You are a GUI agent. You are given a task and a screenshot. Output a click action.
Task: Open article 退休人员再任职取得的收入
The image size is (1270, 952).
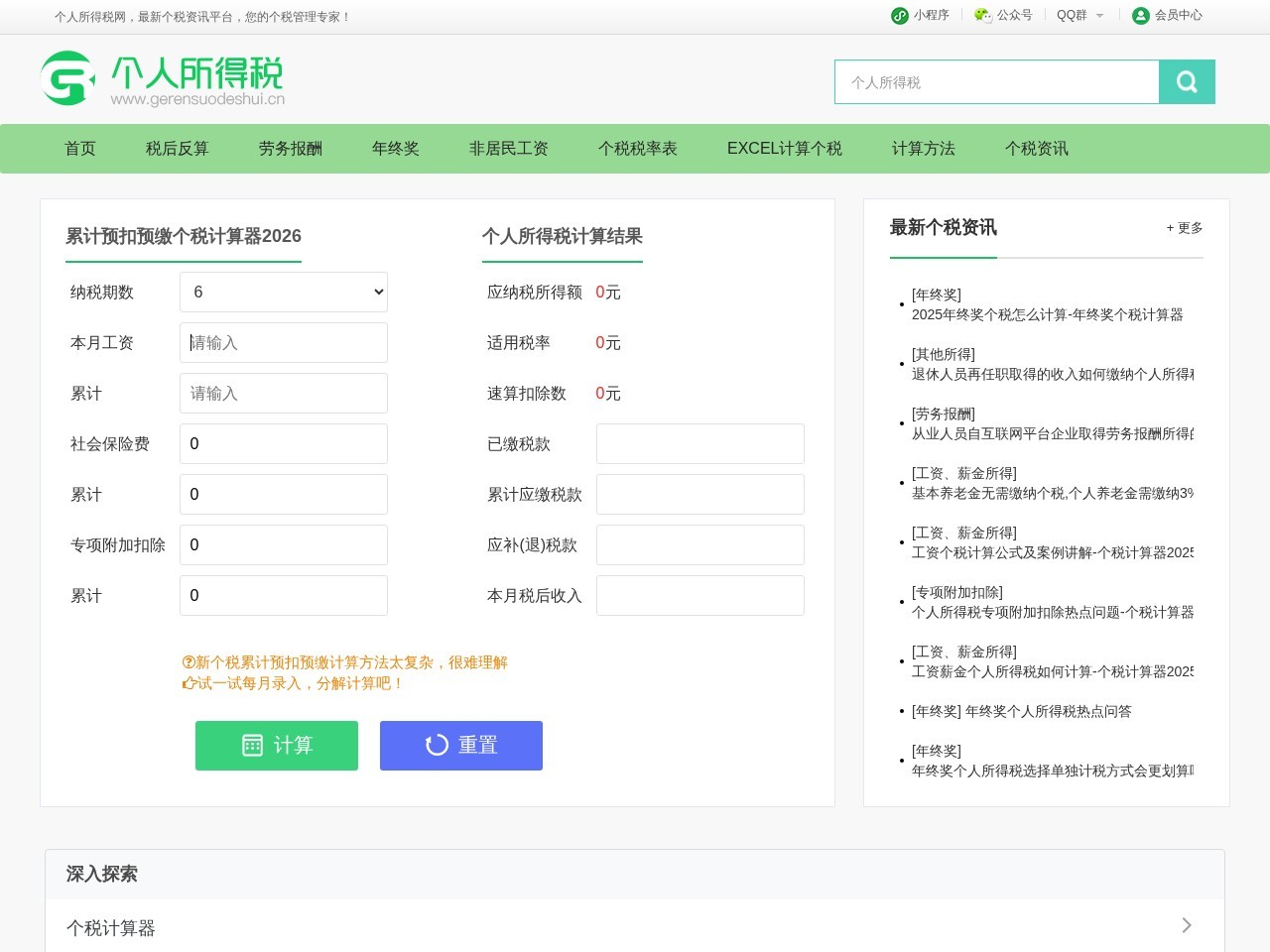pos(1053,374)
